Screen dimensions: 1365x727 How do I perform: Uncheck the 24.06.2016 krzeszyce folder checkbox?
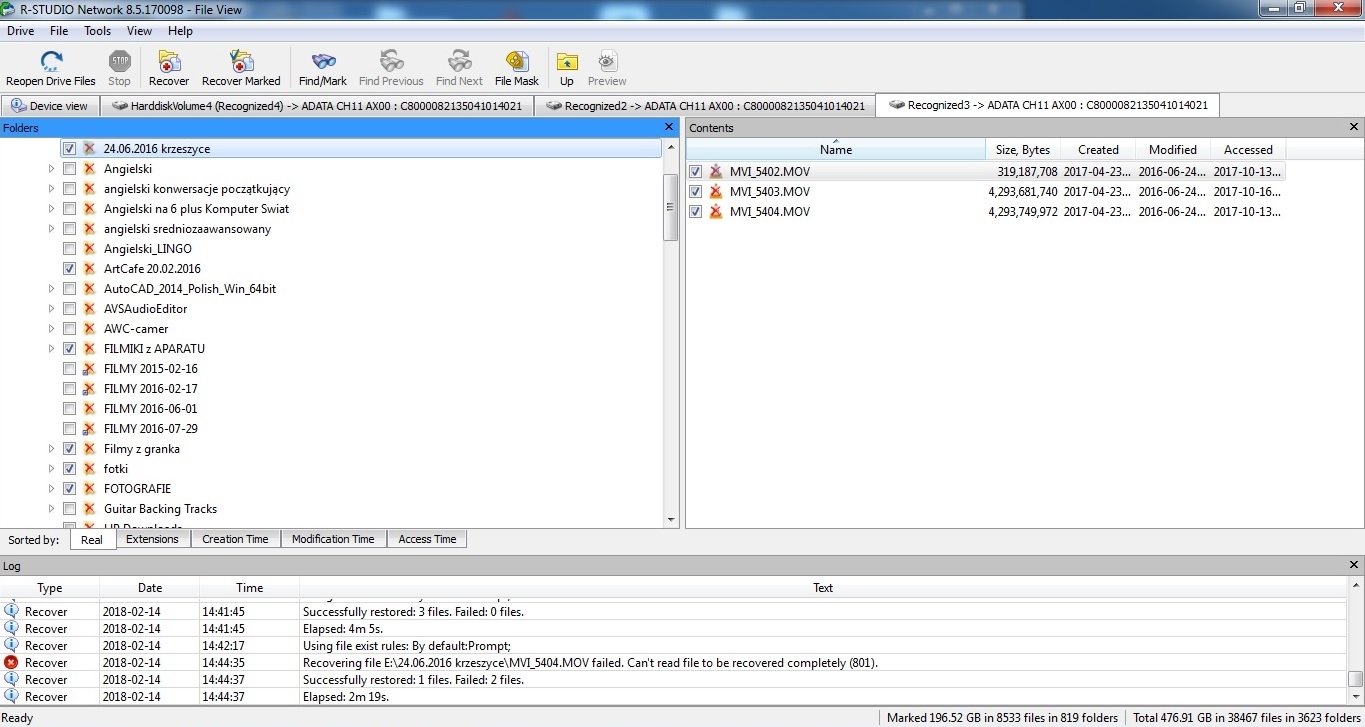(x=69, y=149)
